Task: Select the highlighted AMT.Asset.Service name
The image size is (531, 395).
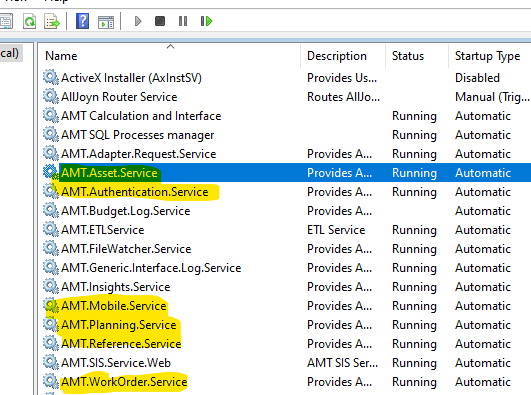Action: (109, 173)
